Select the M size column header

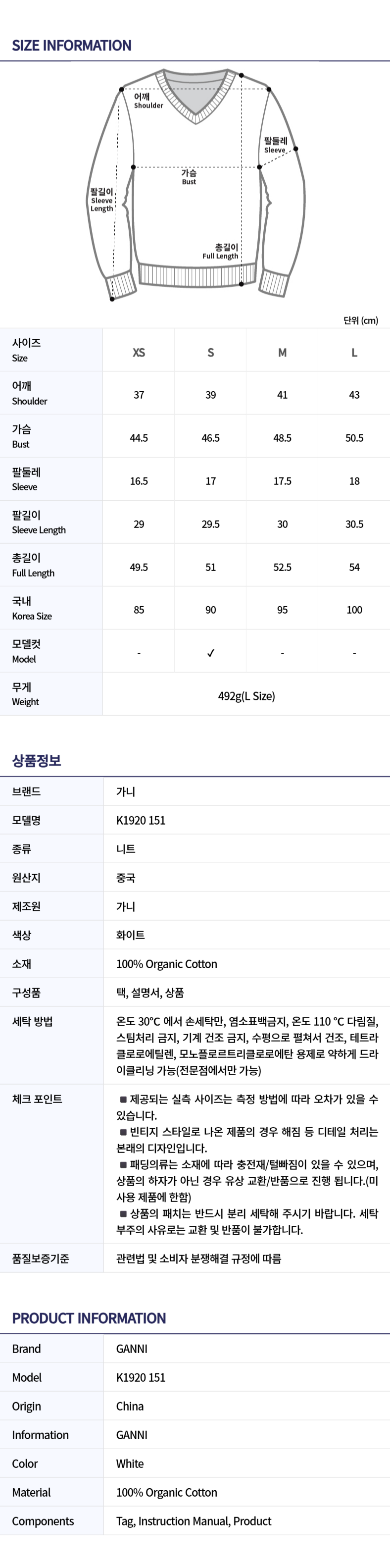(x=282, y=353)
